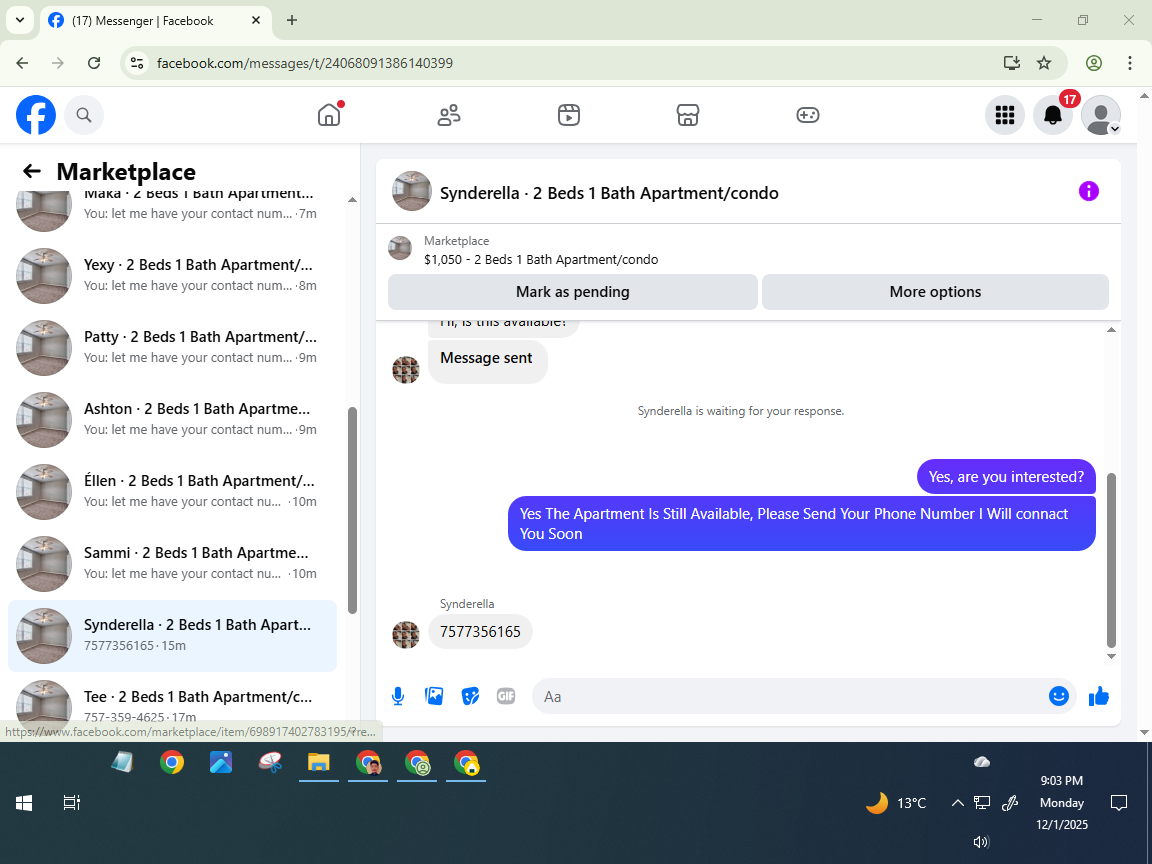Open the Friends icon in top navigation
Screen dimensions: 1152x864
pyautogui.click(x=449, y=115)
